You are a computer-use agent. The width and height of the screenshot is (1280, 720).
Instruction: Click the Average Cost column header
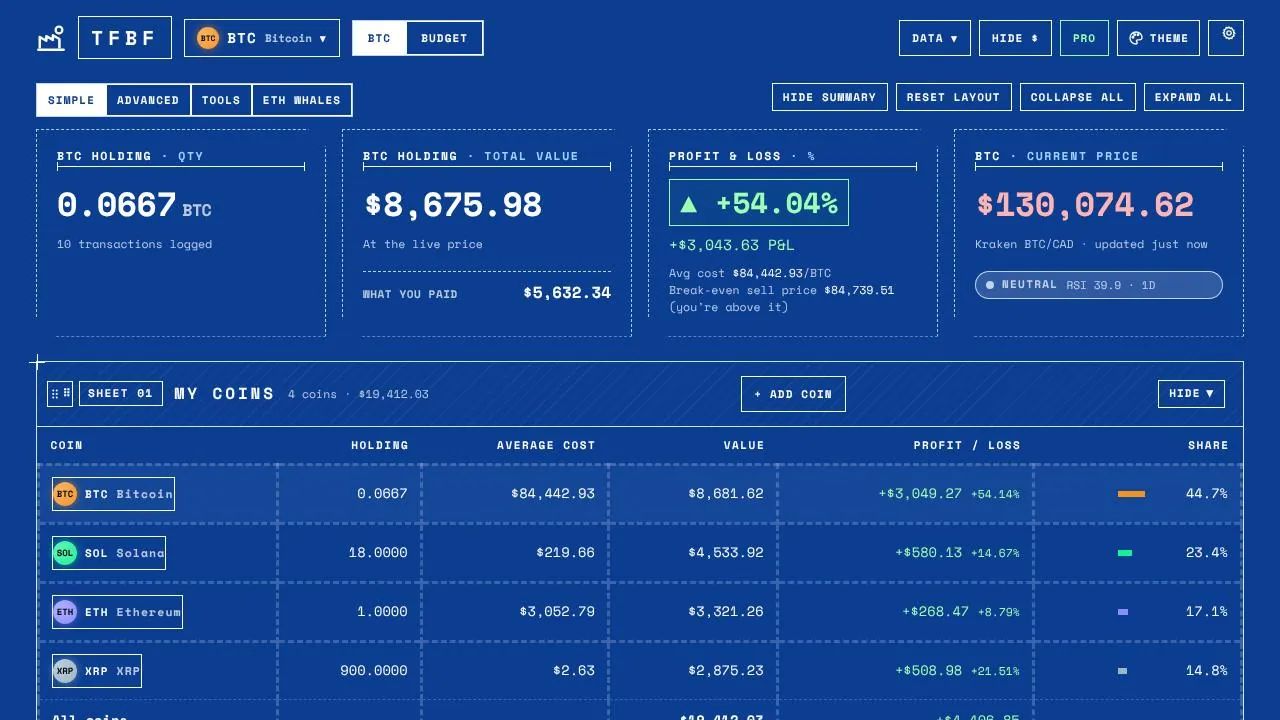[x=546, y=445]
